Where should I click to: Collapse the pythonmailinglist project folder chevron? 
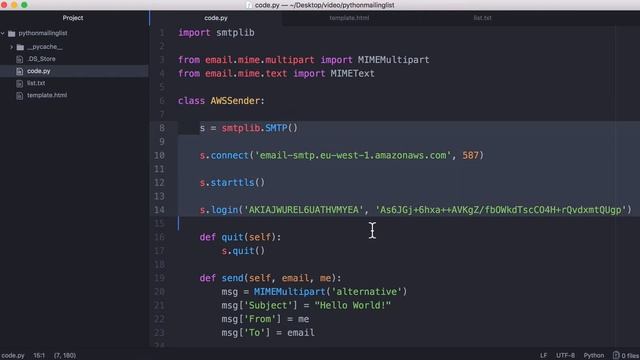pyautogui.click(x=3, y=33)
